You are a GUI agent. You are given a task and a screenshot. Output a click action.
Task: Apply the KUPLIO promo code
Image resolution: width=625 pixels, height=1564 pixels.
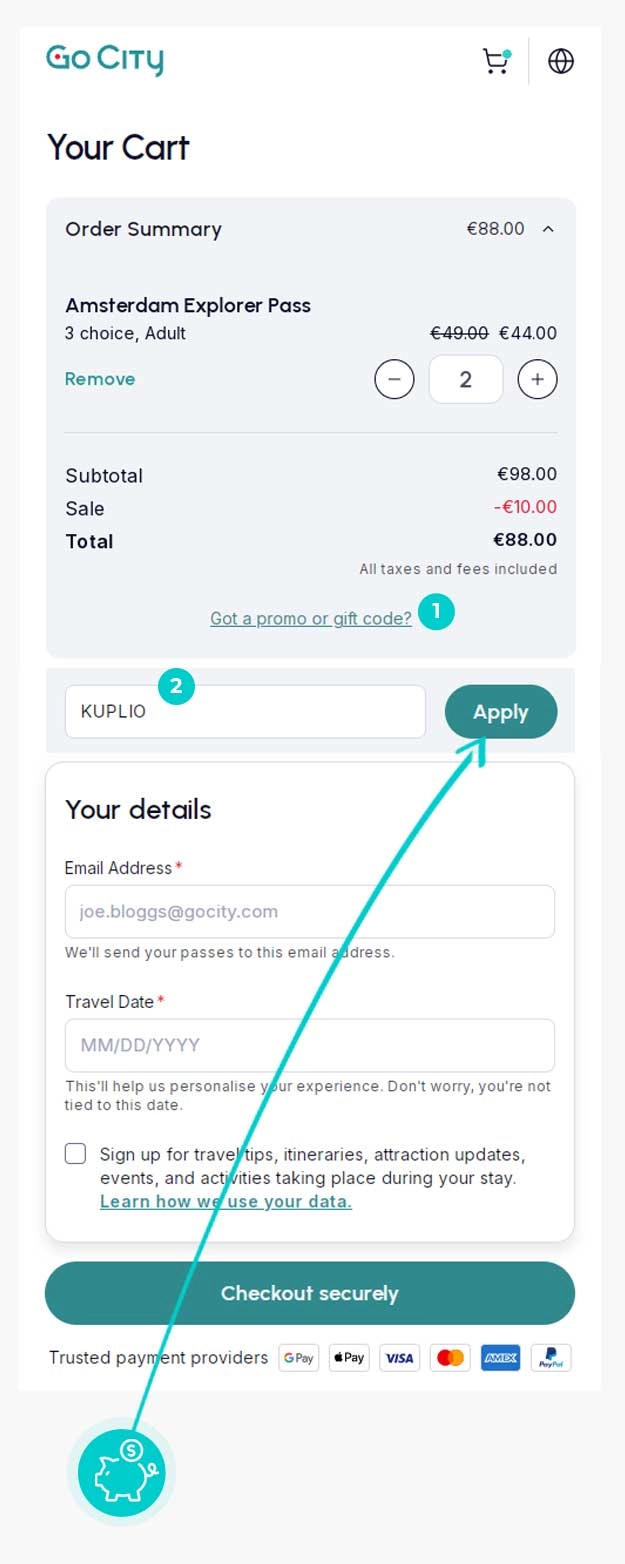point(501,712)
